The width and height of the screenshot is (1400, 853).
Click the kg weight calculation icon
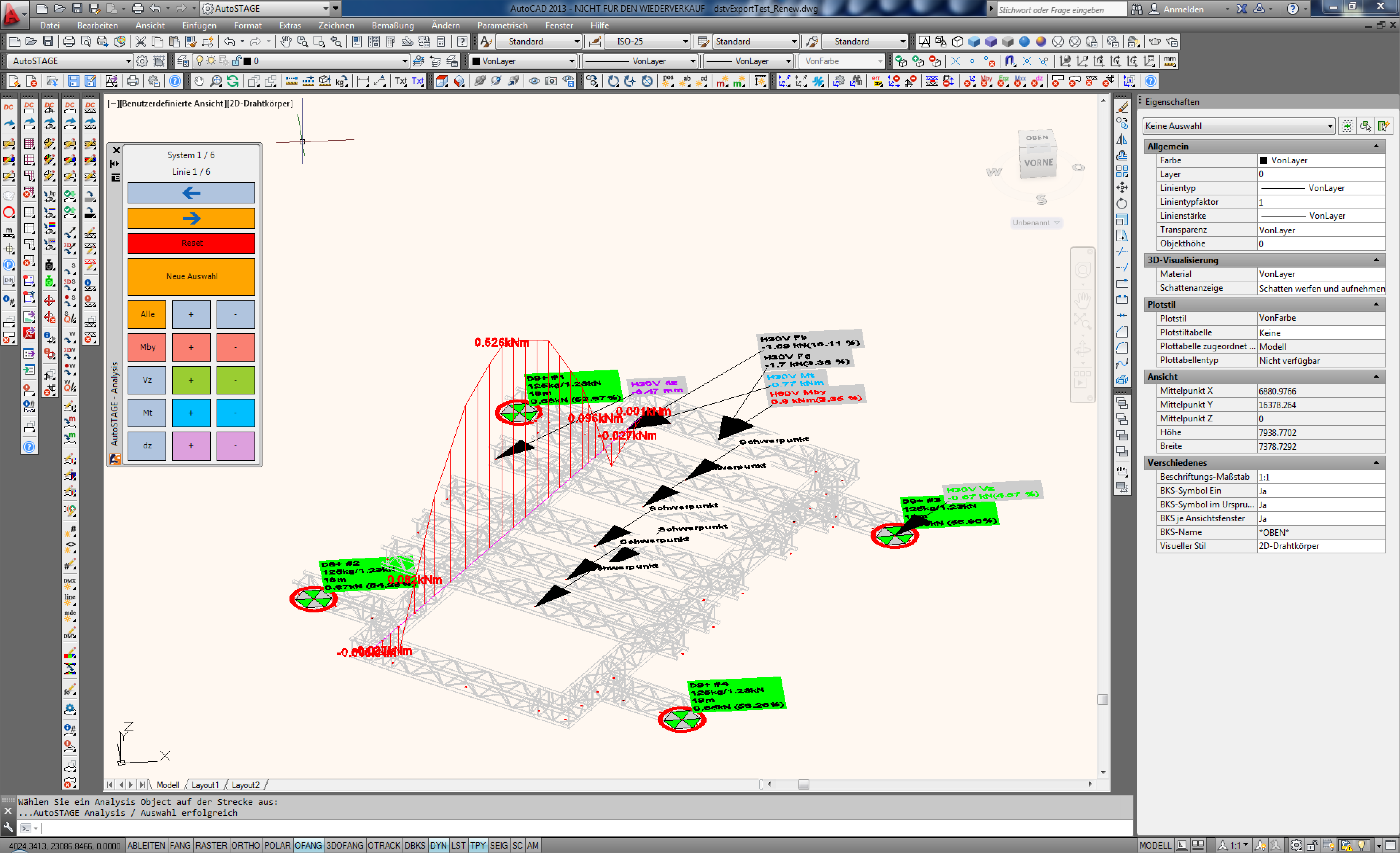pos(341,81)
